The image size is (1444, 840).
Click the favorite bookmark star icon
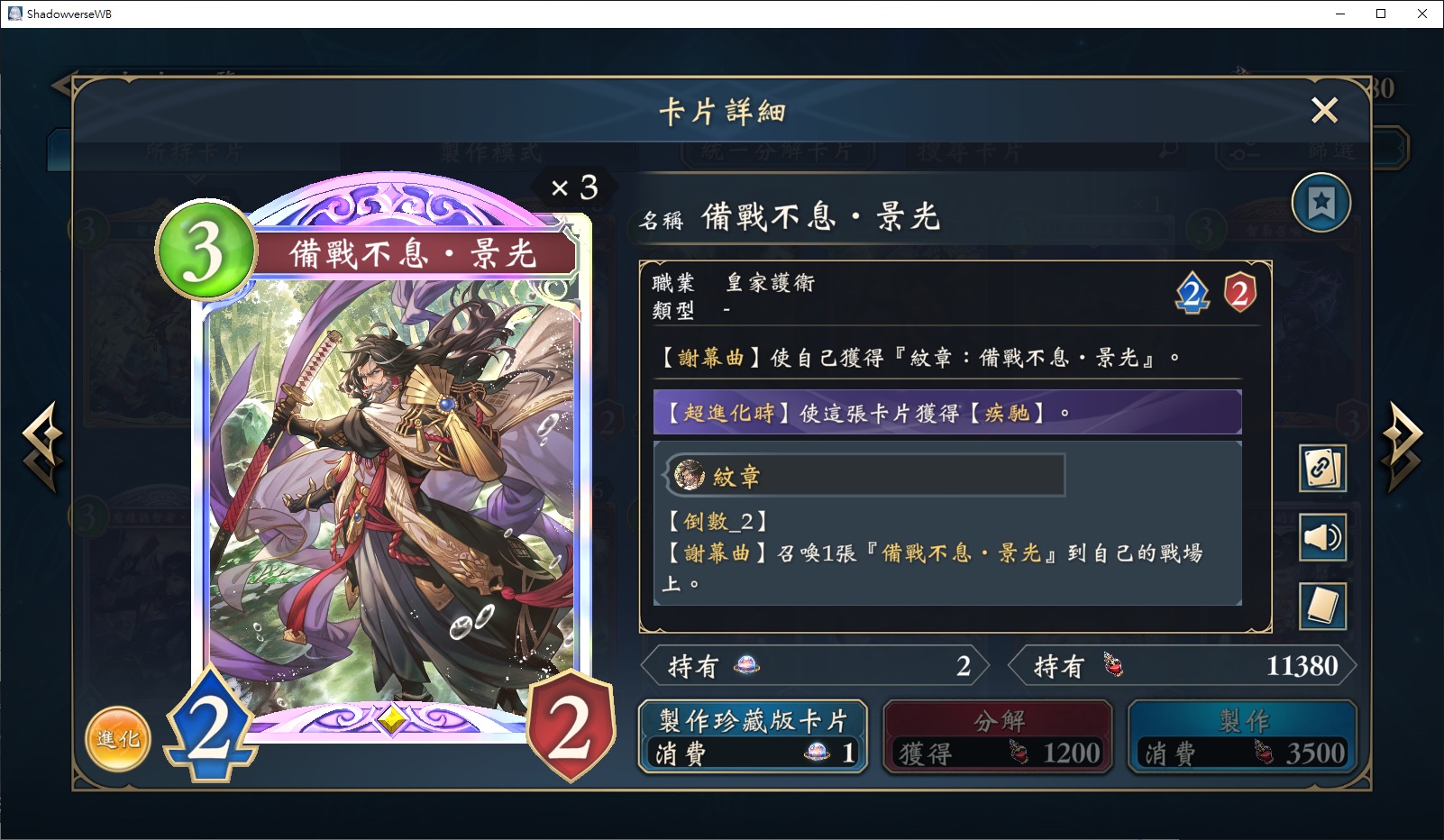pyautogui.click(x=1321, y=203)
